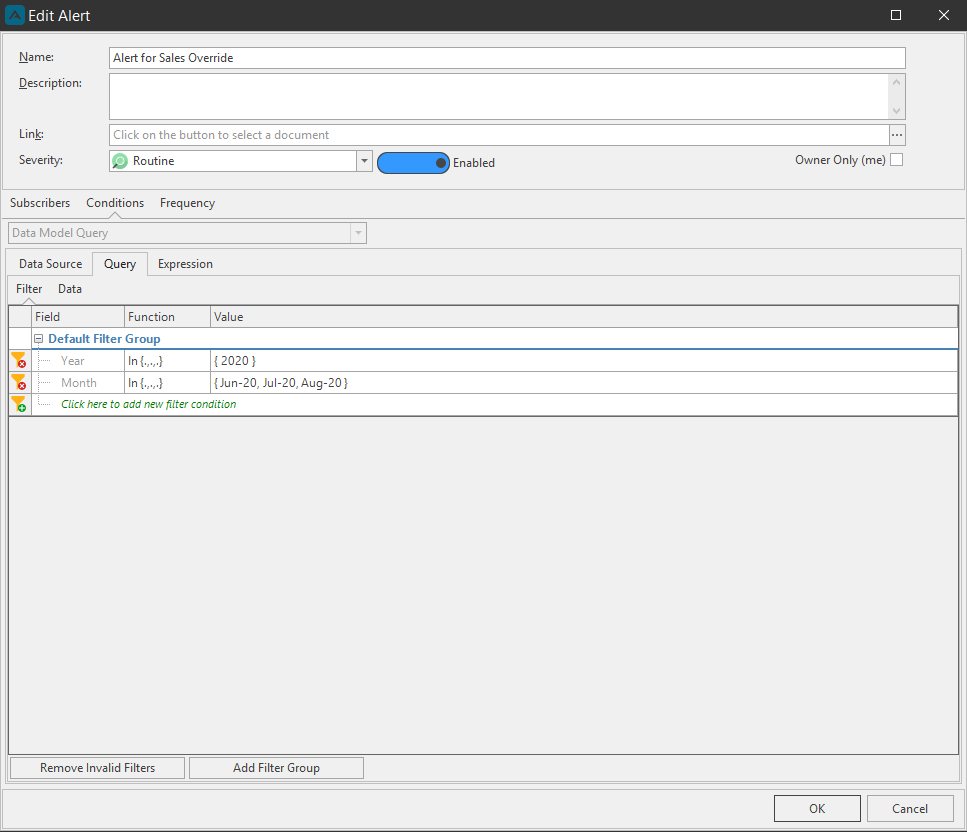The width and height of the screenshot is (967, 832).
Task: Select the Conditions tab
Action: point(115,203)
